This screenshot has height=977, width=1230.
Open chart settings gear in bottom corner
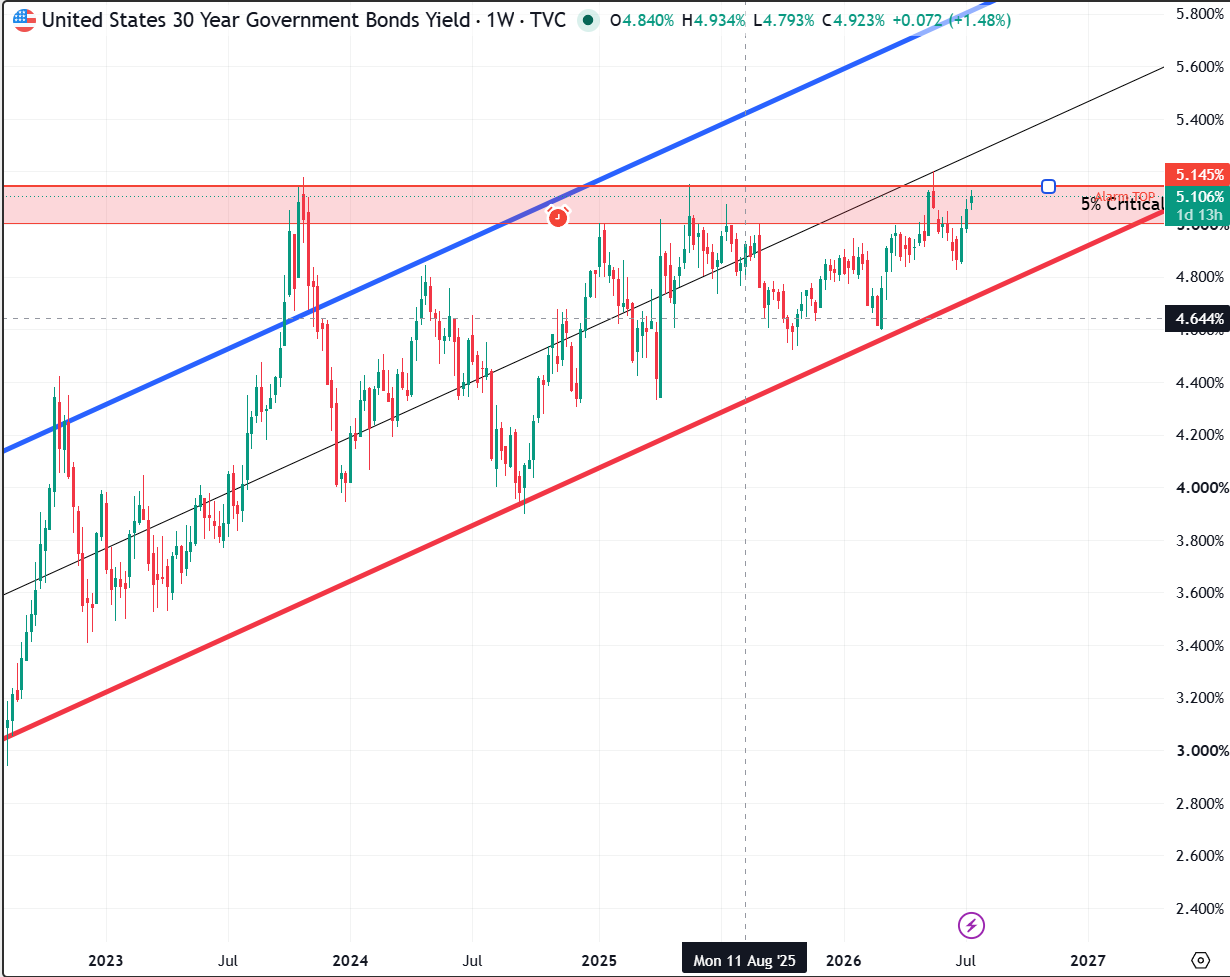[1201, 960]
